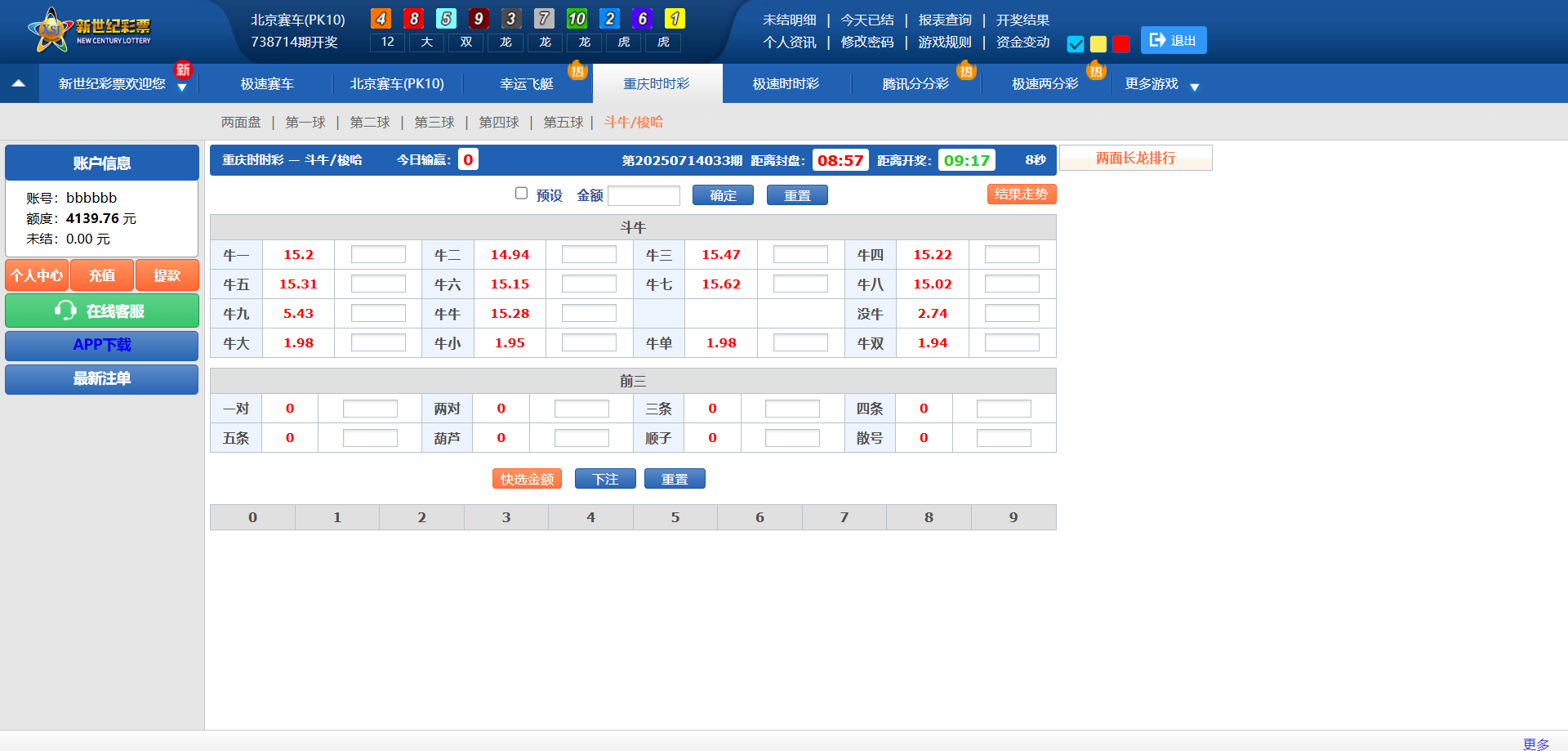Click the green number 10 result ball
Image resolution: width=1568 pixels, height=751 pixels.
point(577,19)
